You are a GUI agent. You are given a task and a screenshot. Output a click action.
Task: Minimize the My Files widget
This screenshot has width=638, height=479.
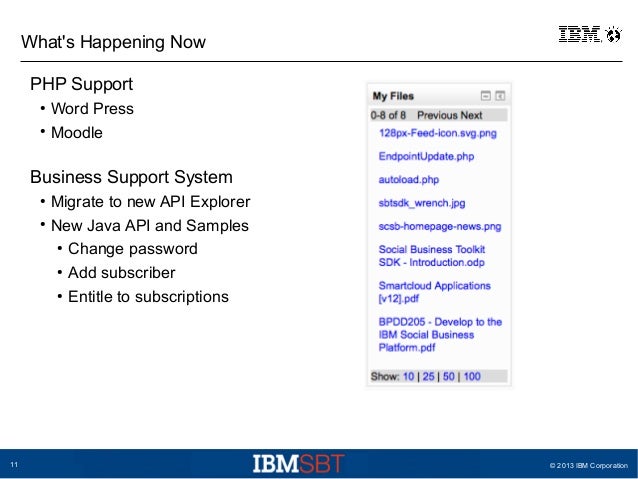(x=485, y=96)
